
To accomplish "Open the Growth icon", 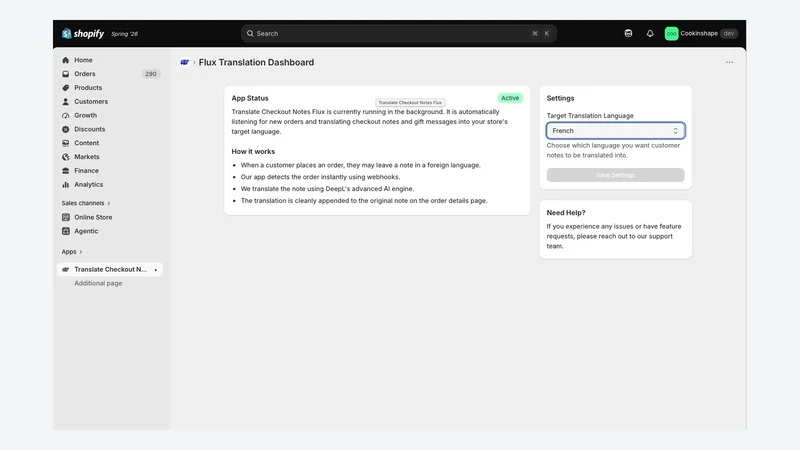I will (x=65, y=115).
